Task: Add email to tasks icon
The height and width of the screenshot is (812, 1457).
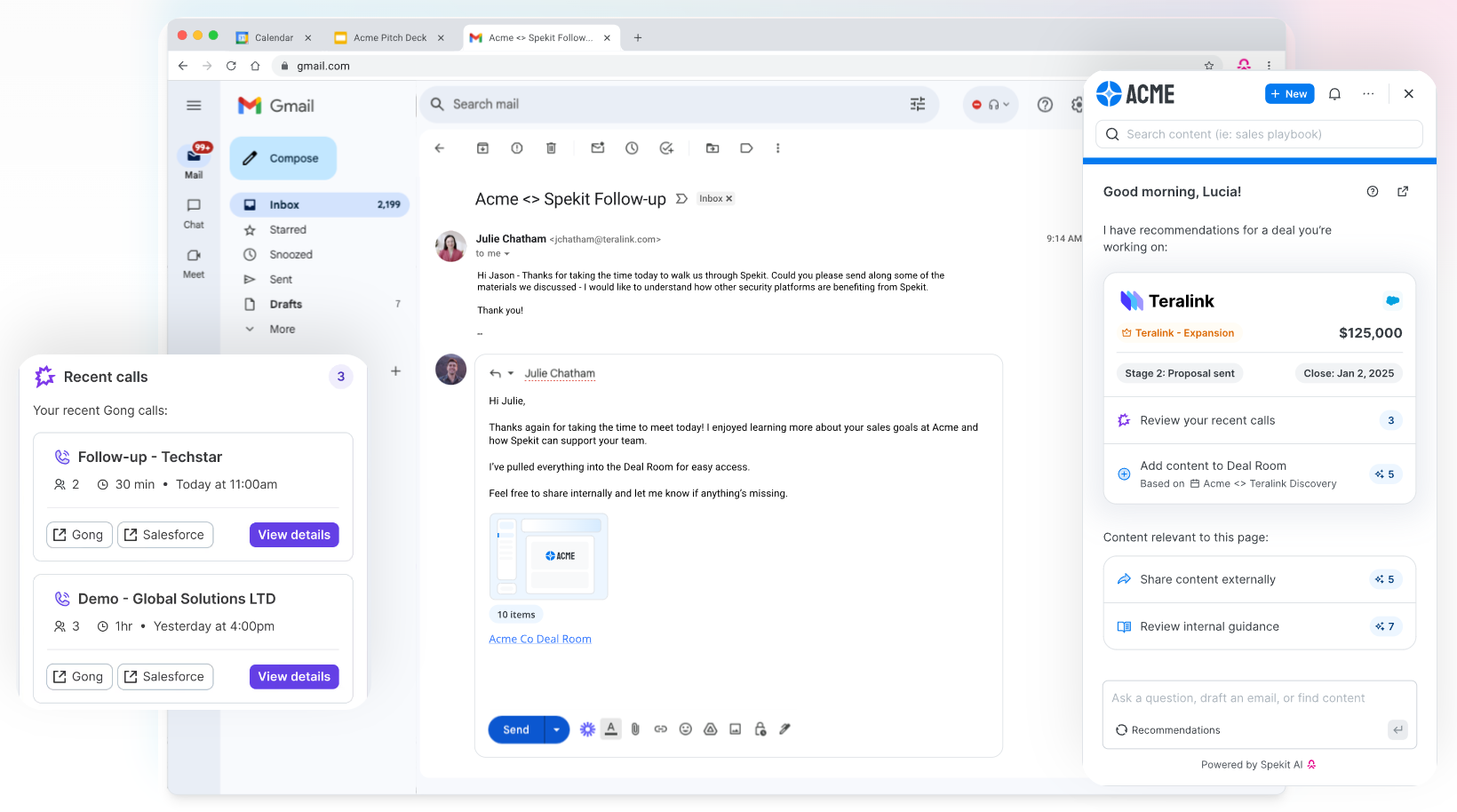Action: coord(666,148)
